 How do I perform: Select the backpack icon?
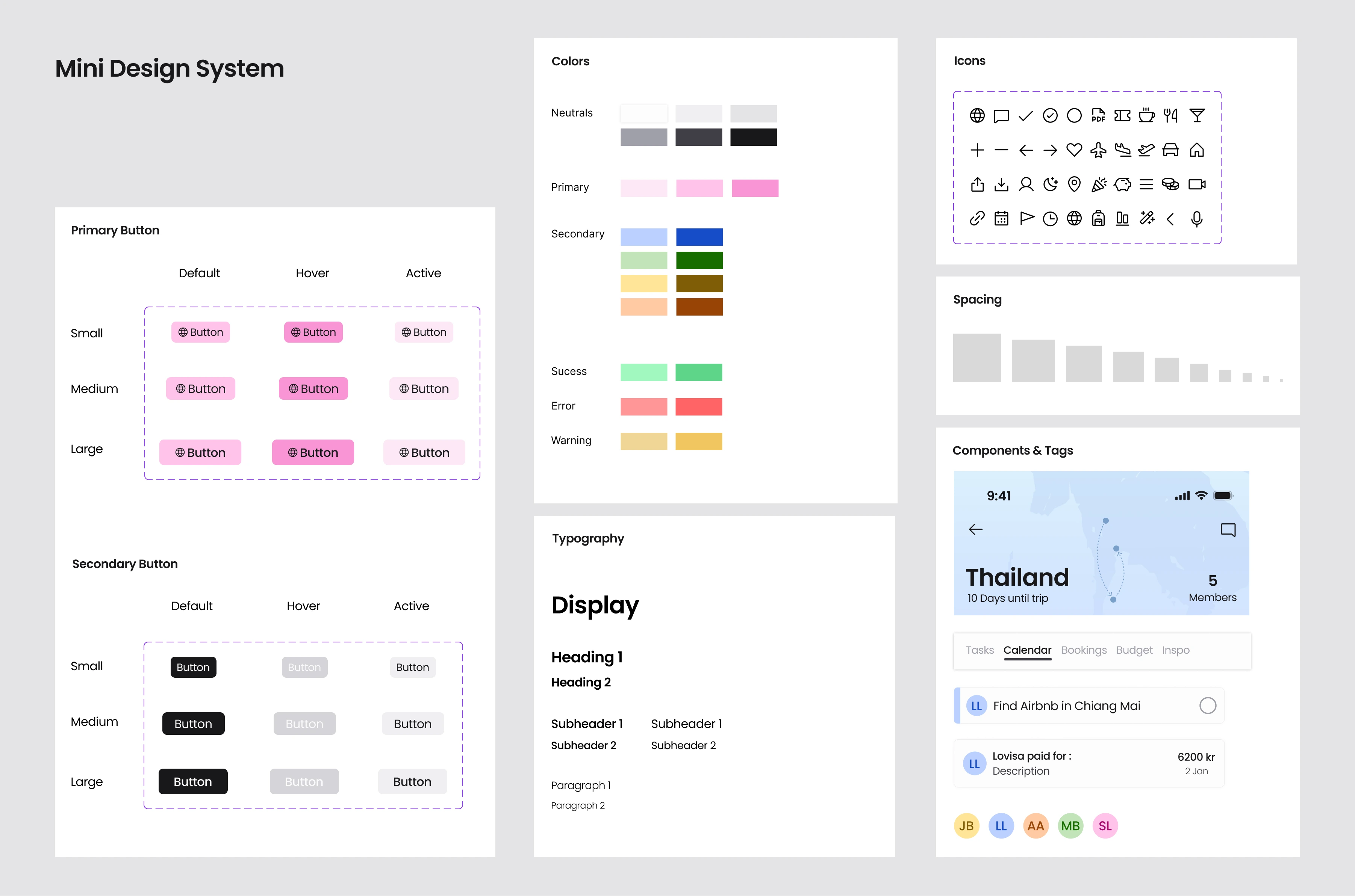1098,218
